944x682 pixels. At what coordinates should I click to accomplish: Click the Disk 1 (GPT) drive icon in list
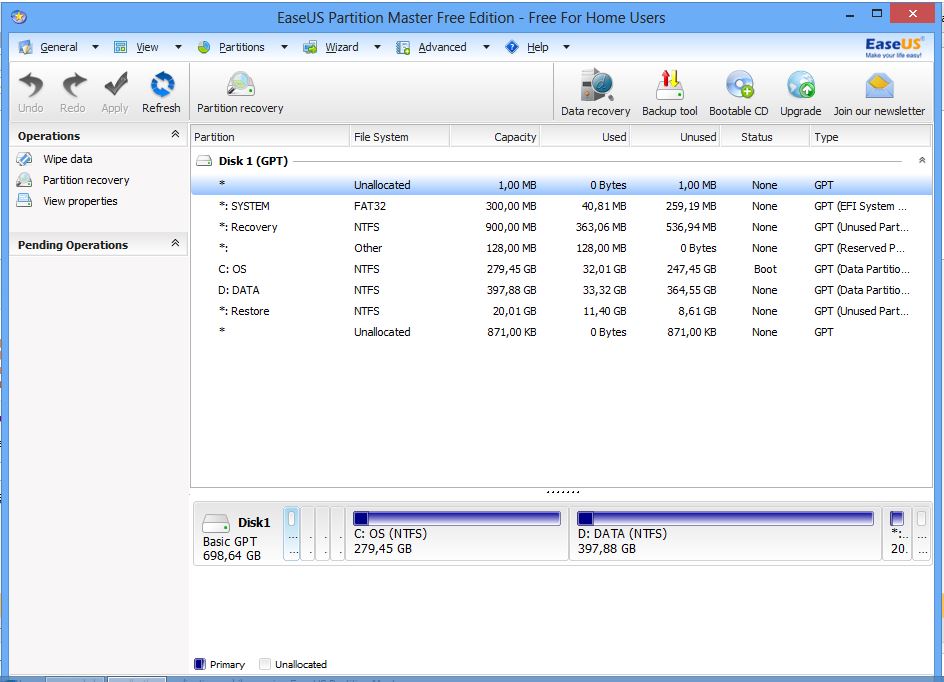[x=205, y=161]
